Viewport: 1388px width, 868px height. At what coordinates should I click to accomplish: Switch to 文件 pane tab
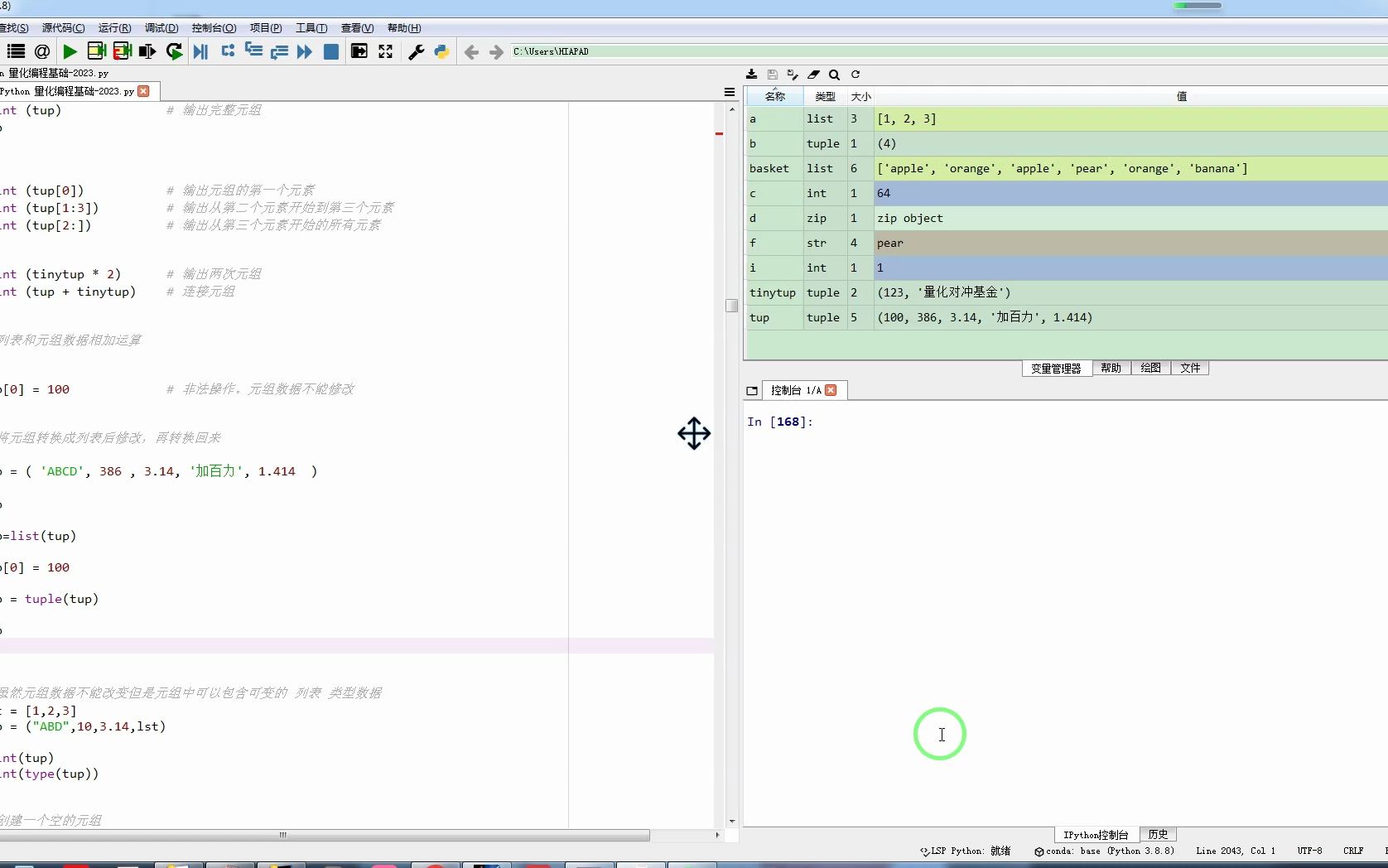1190,369
